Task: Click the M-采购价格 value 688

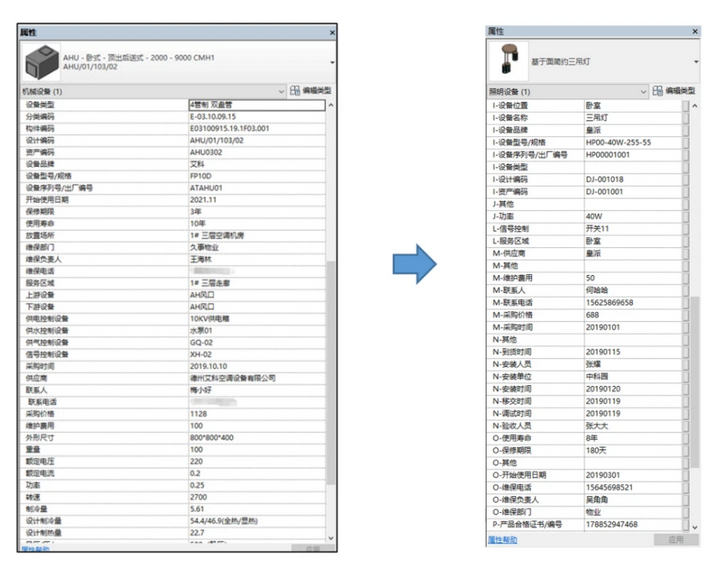Action: 592,315
